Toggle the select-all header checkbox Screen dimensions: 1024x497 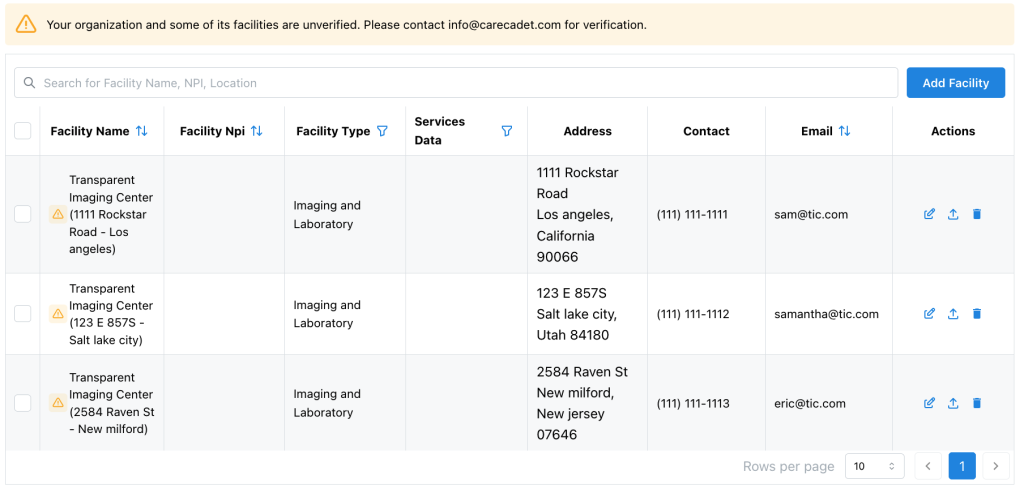(x=22, y=131)
